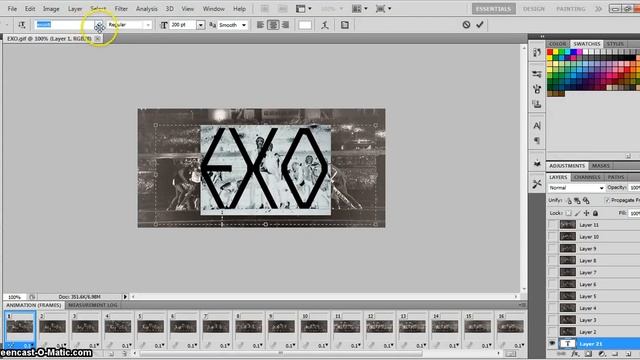Select the Layer 3 row
Viewport: 640px width, 360px height.
pyautogui.click(x=593, y=320)
